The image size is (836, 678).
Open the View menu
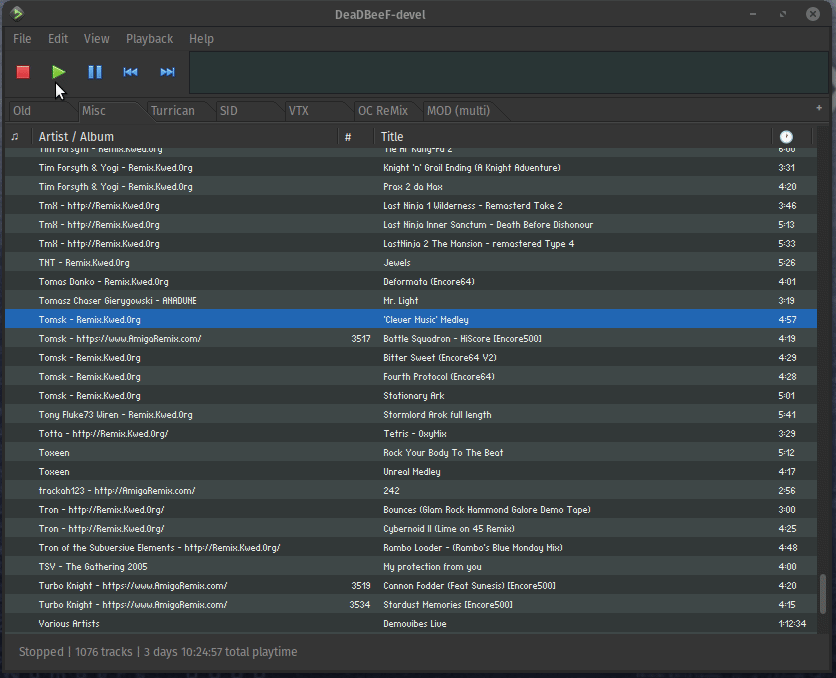[x=97, y=39]
